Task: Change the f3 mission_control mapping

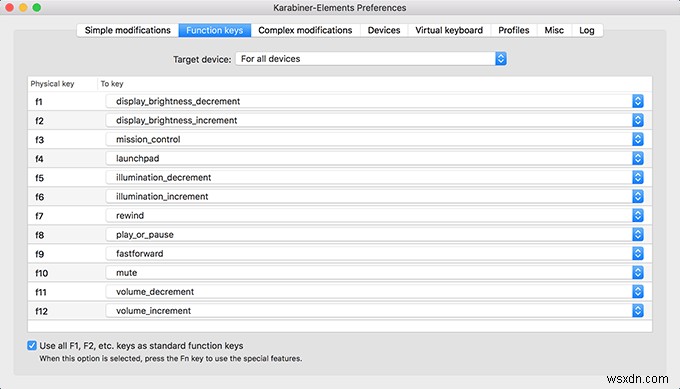Action: [x=375, y=139]
